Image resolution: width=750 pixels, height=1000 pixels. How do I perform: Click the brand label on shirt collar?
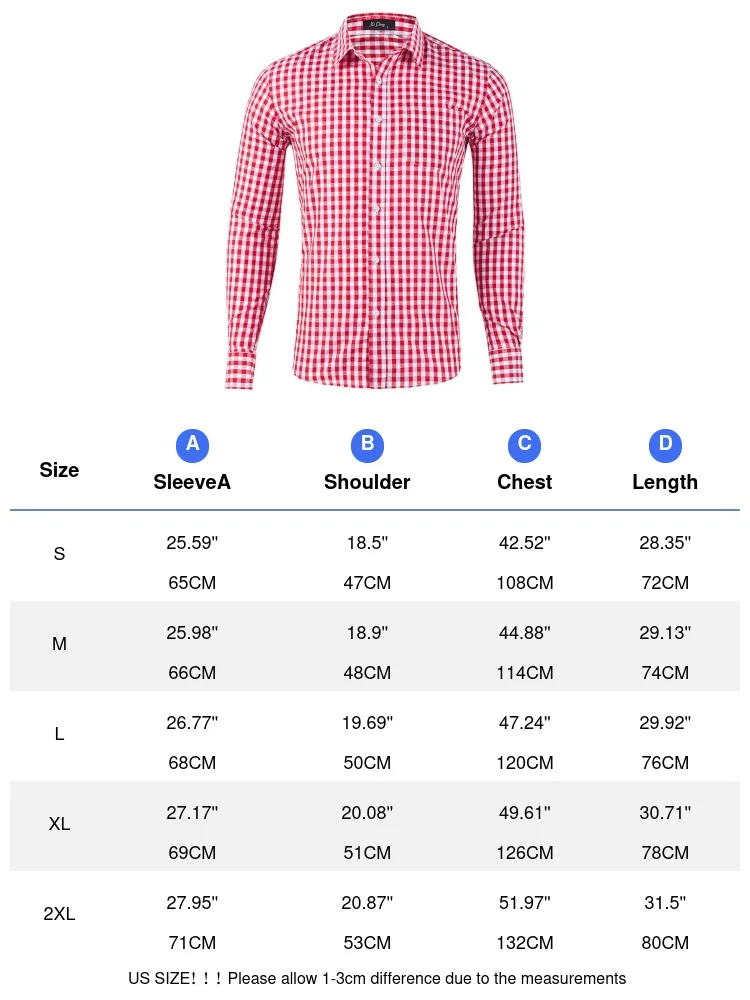tap(379, 25)
